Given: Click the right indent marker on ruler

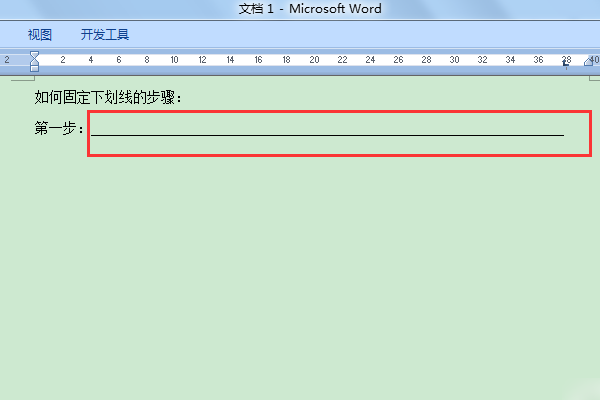Looking at the screenshot, I should [x=589, y=61].
